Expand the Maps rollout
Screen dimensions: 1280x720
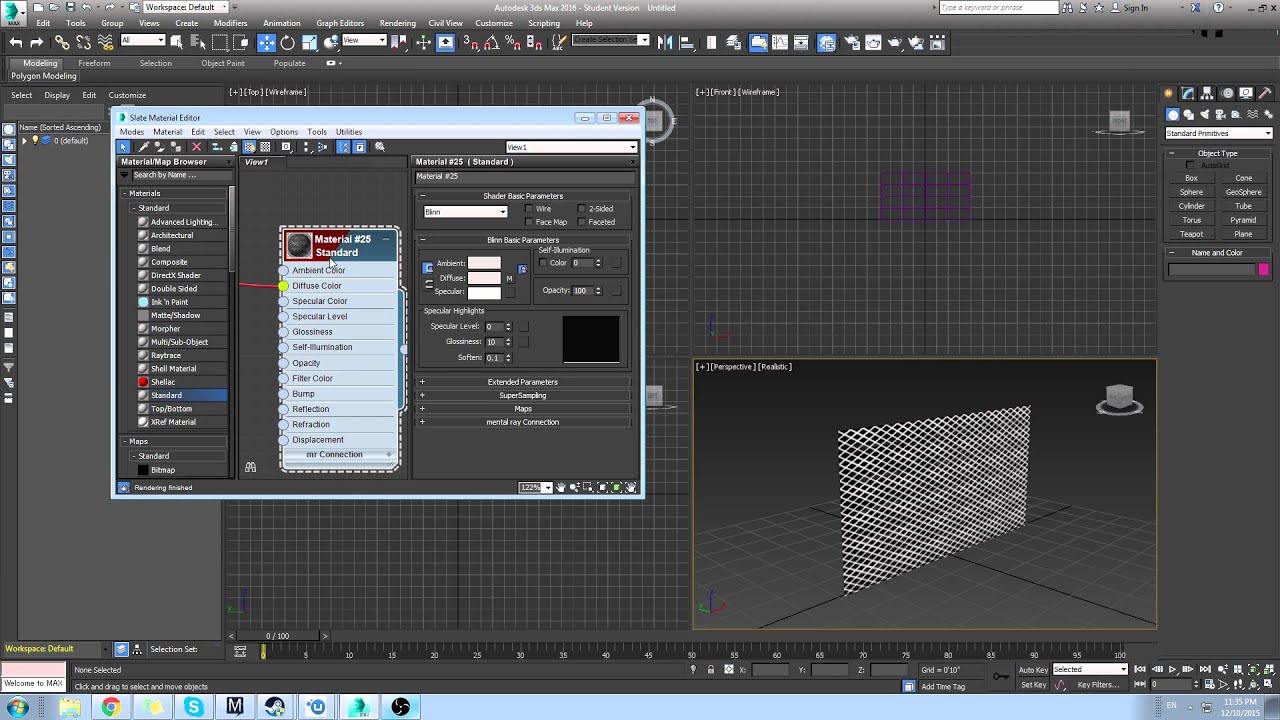pos(523,409)
